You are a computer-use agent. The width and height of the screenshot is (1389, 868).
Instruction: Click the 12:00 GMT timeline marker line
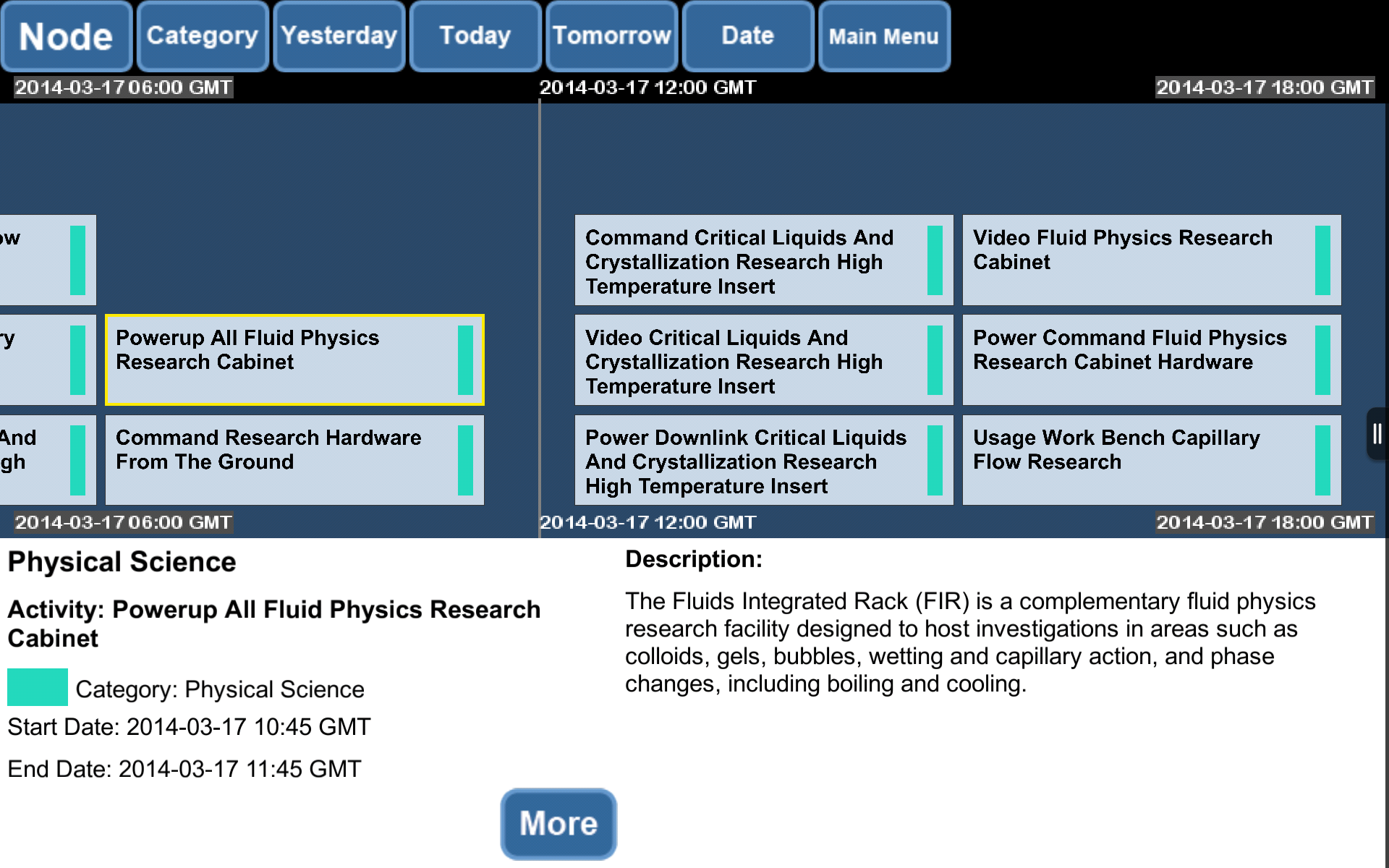(x=540, y=318)
